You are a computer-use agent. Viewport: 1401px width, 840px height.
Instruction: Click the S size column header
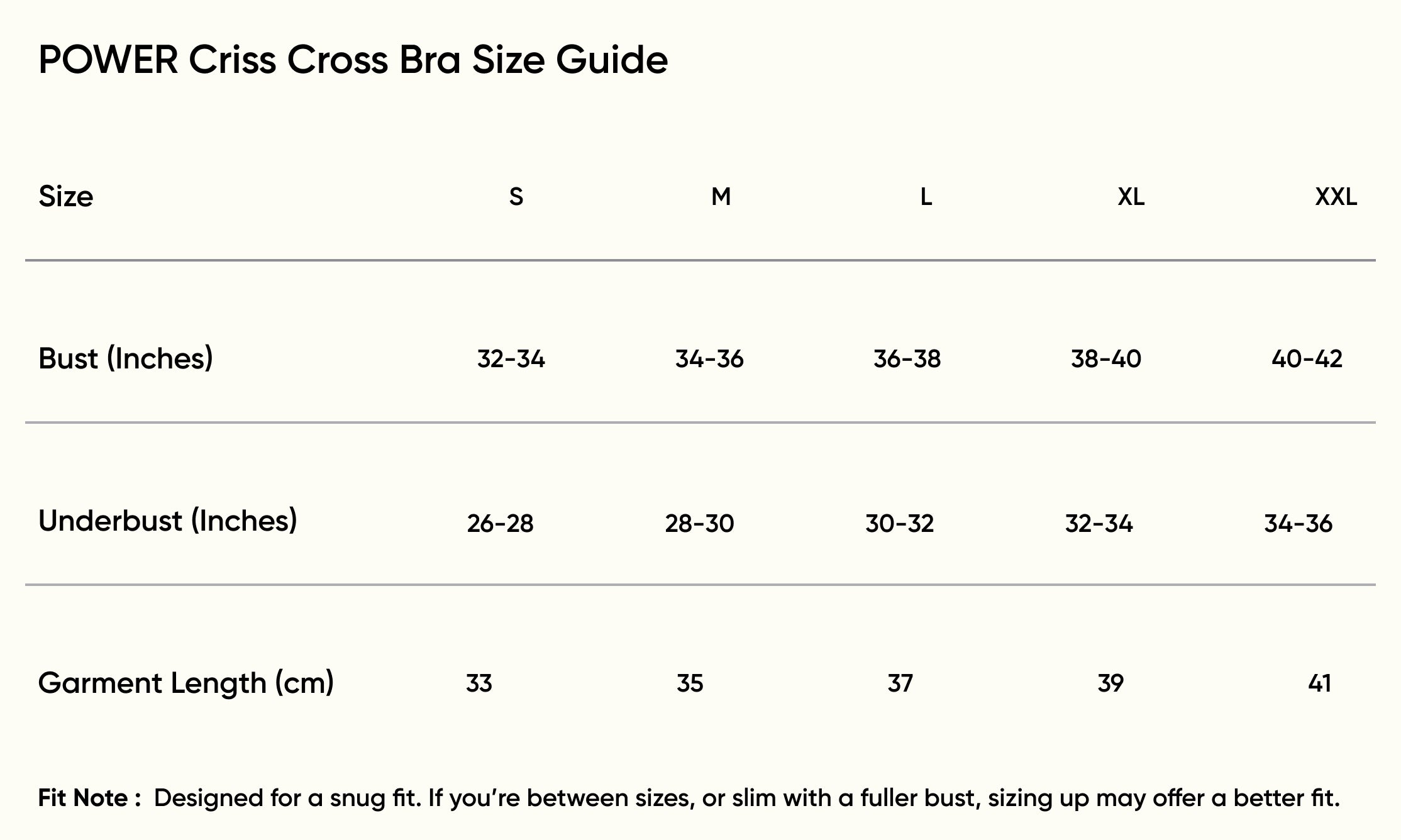pyautogui.click(x=516, y=197)
